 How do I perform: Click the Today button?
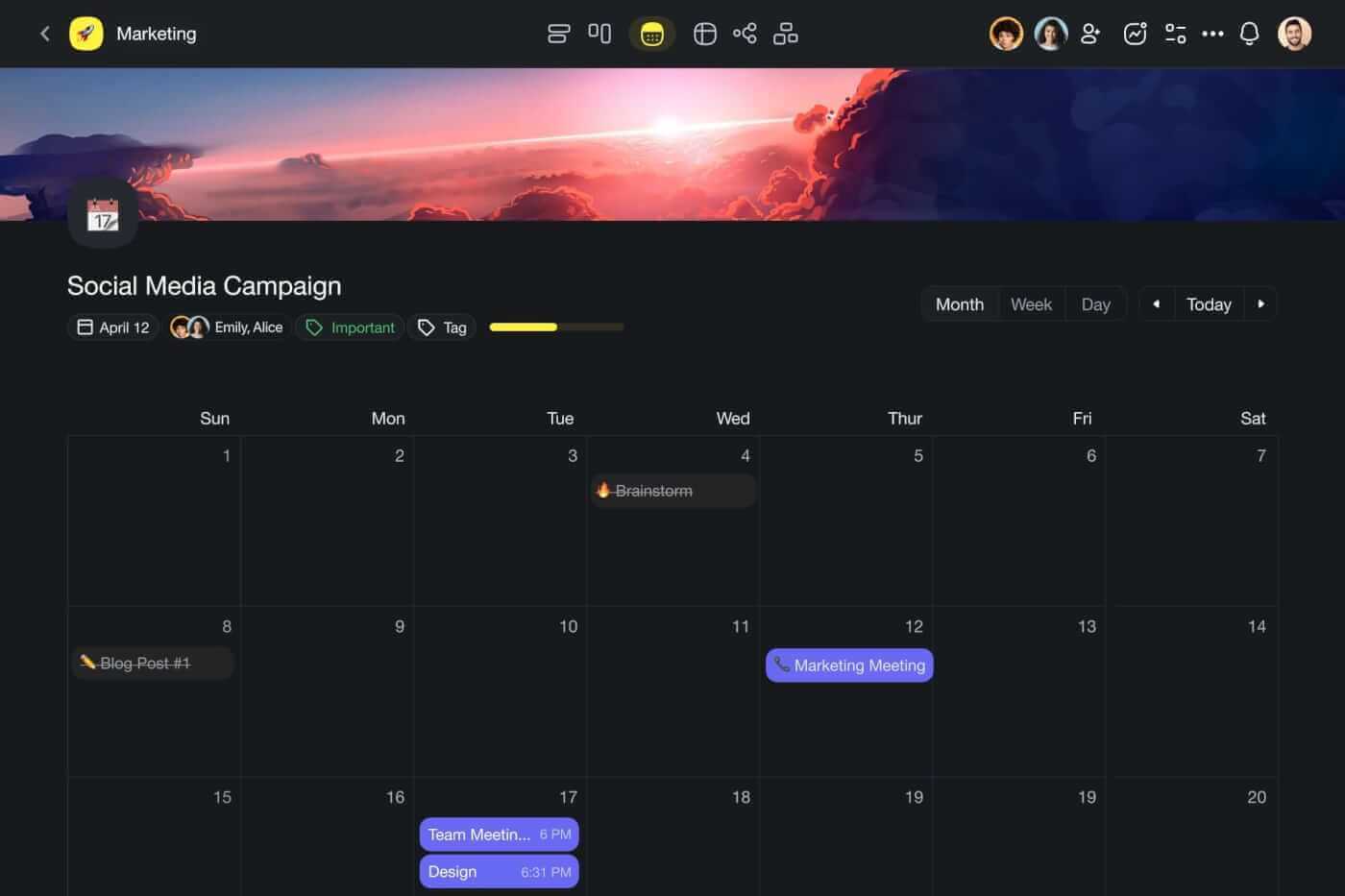1209,304
